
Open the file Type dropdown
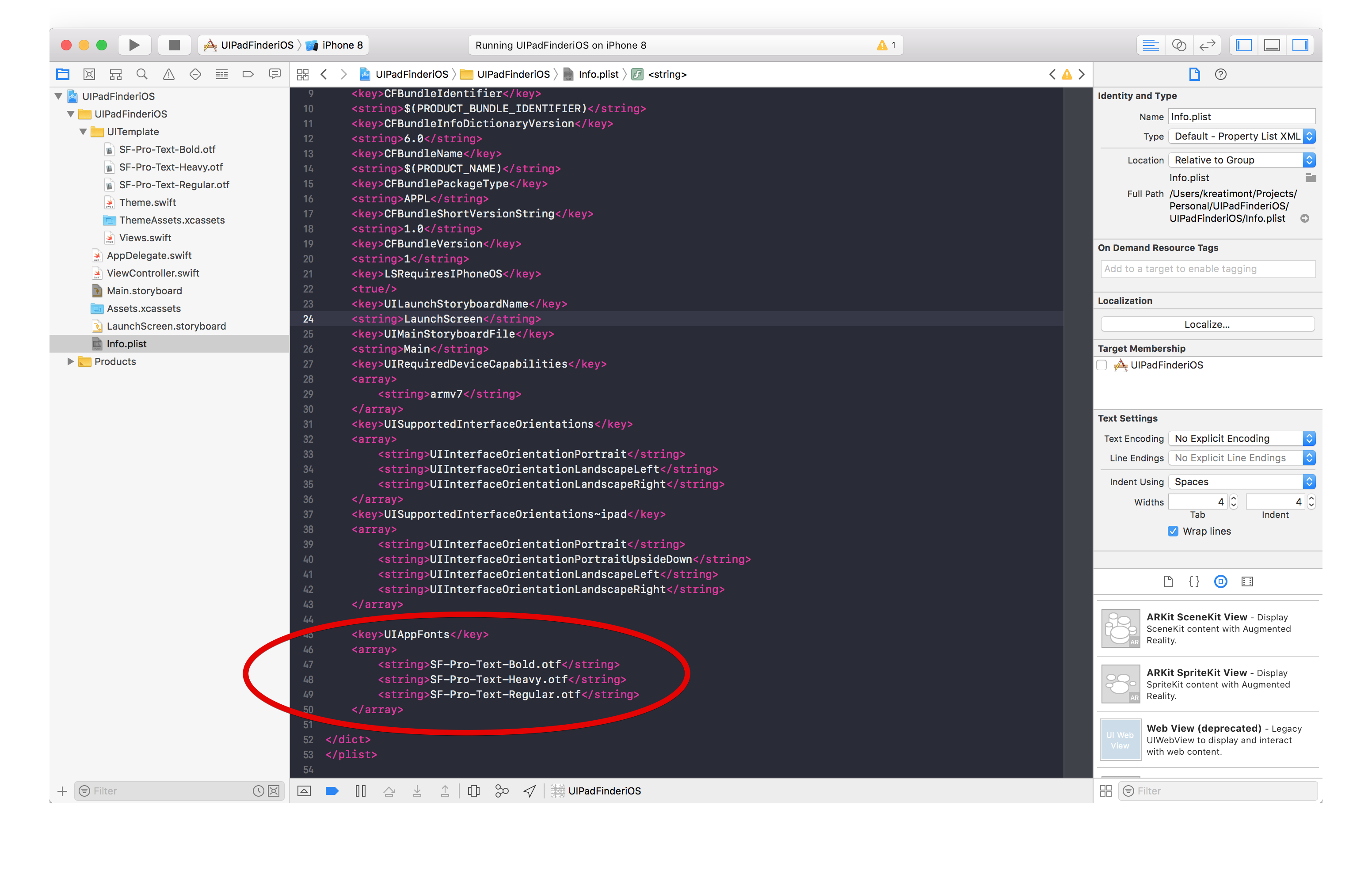[1242, 136]
